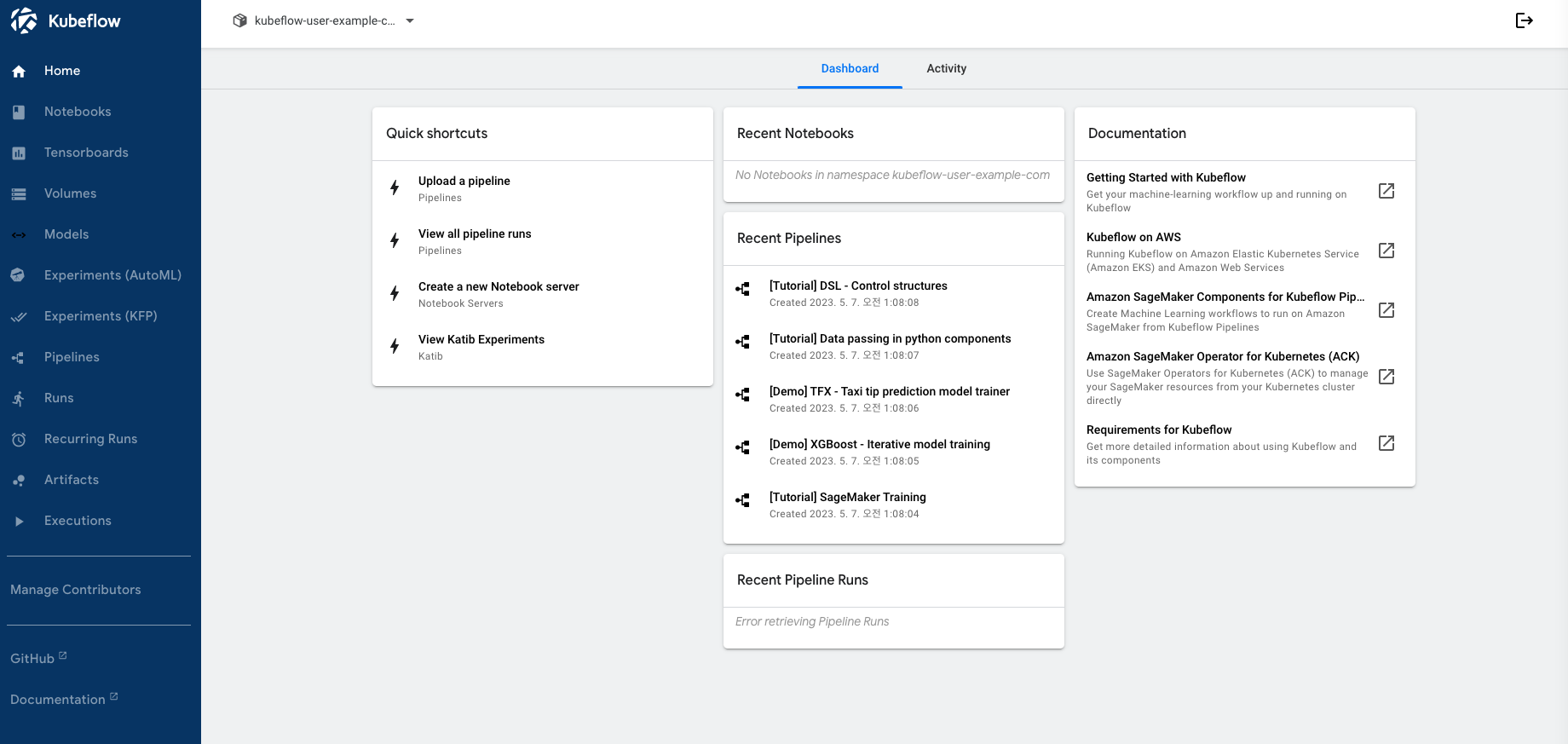Screen dimensions: 1568x744
Task: Click the Pipelines sidebar icon
Action: click(x=18, y=358)
